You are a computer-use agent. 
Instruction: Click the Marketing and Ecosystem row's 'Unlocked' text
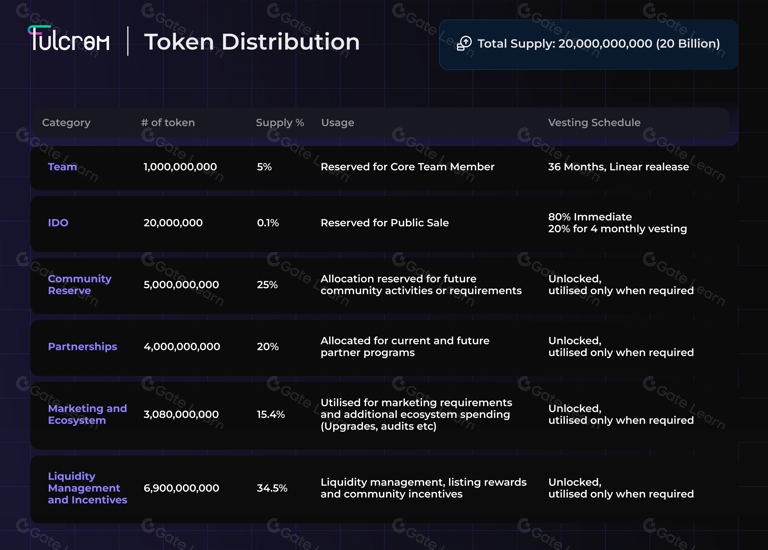pyautogui.click(x=621, y=414)
